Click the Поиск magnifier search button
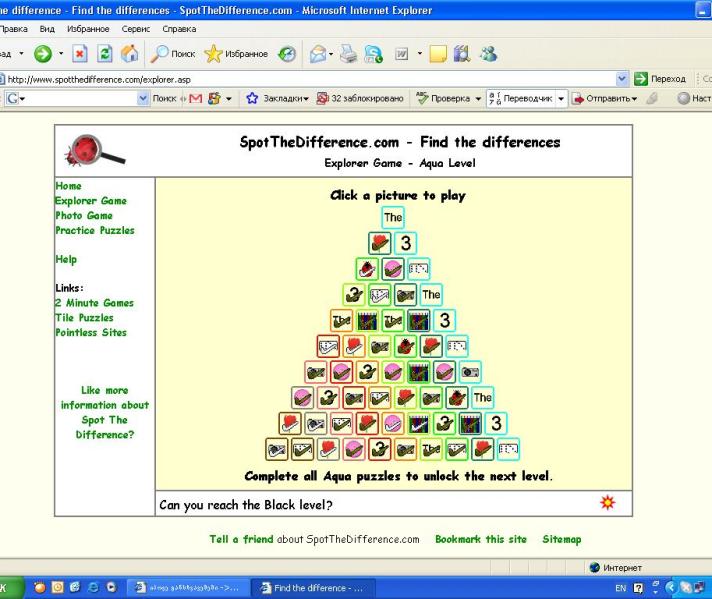The image size is (712, 599). [173, 54]
